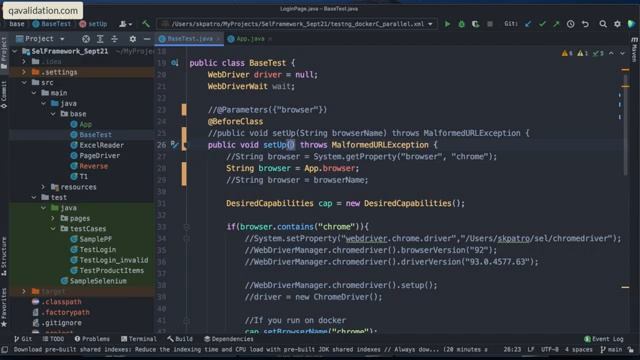The image size is (640, 360).
Task: Select opened file target icon in Project panel
Action: pos(86,39)
